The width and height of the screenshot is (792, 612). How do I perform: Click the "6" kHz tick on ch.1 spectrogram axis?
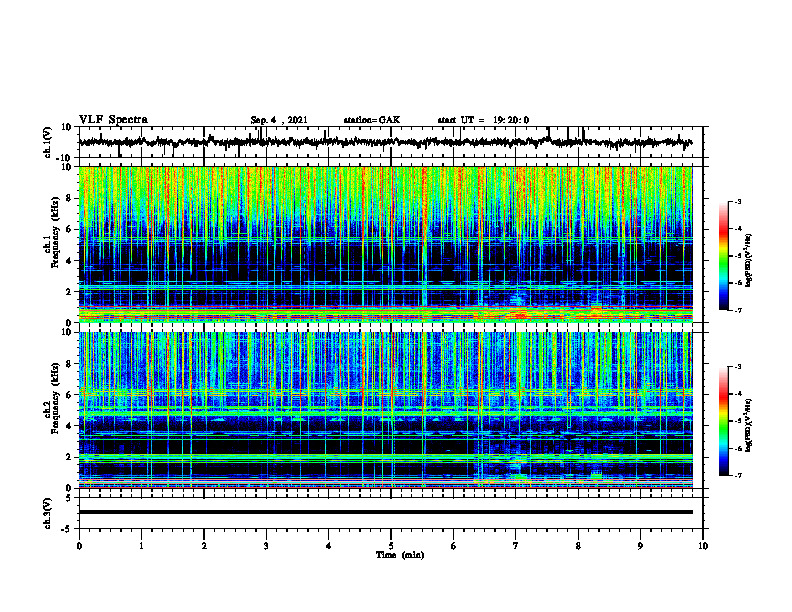[x=70, y=229]
